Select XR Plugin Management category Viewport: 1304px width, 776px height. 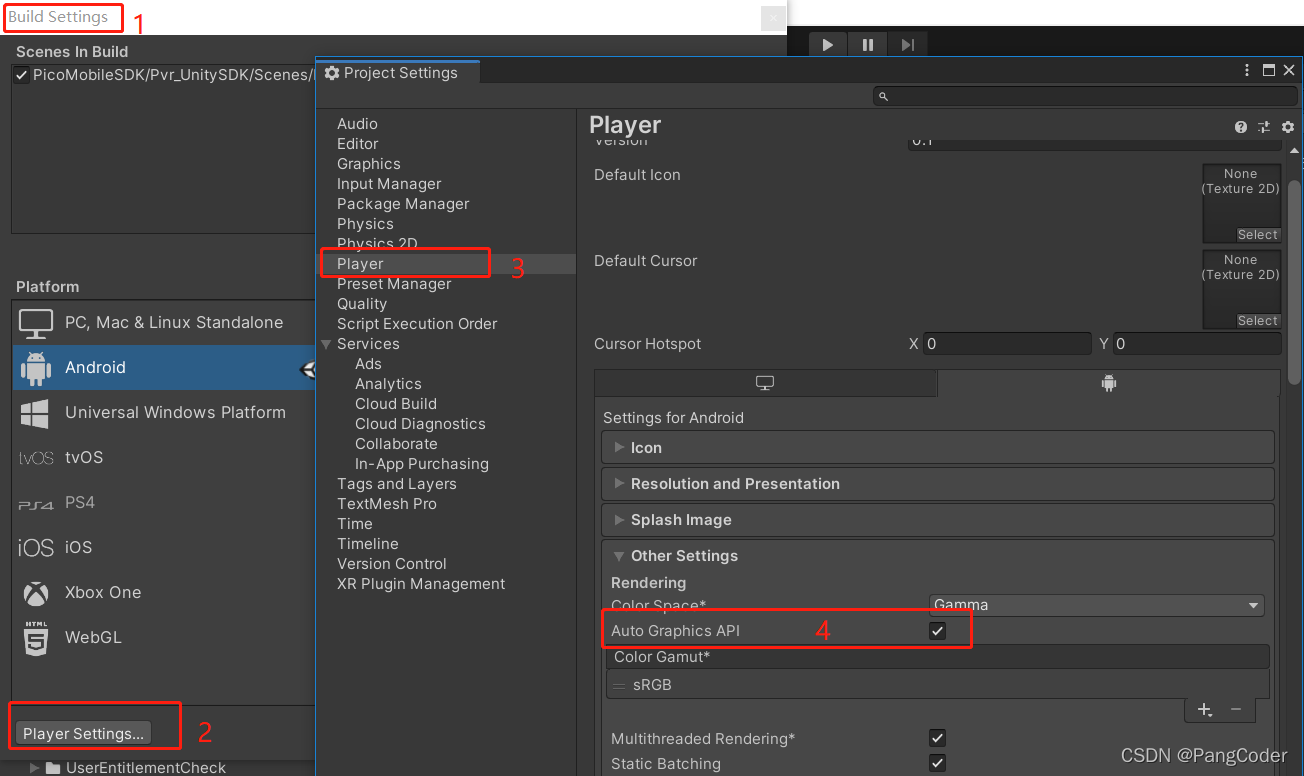[421, 584]
